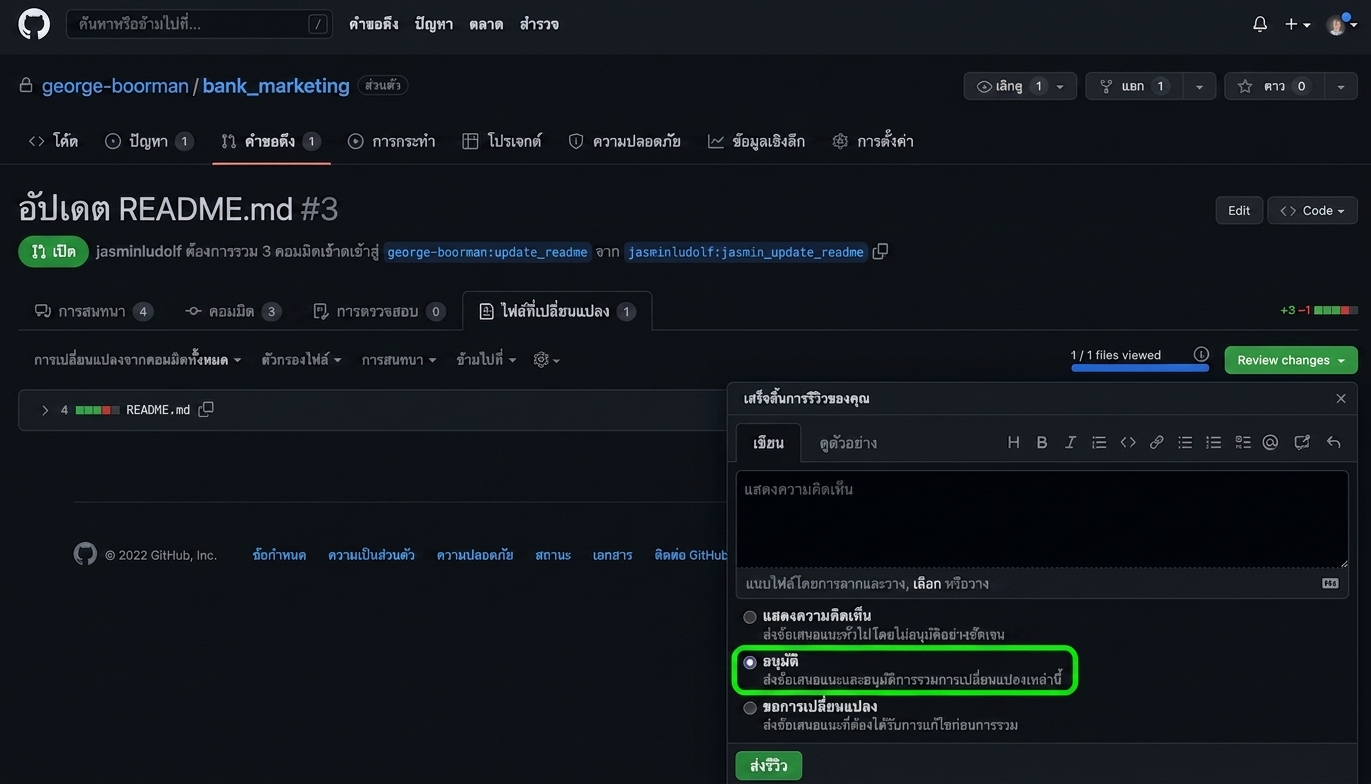Mention a user with the @ icon

coord(1271,442)
